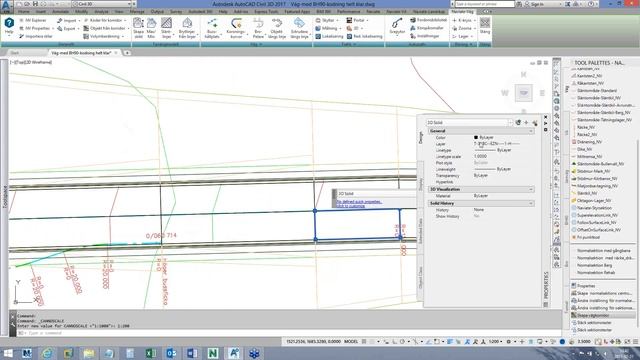Click the 'Click to customize' link
The height and width of the screenshot is (360, 640).
(350, 206)
